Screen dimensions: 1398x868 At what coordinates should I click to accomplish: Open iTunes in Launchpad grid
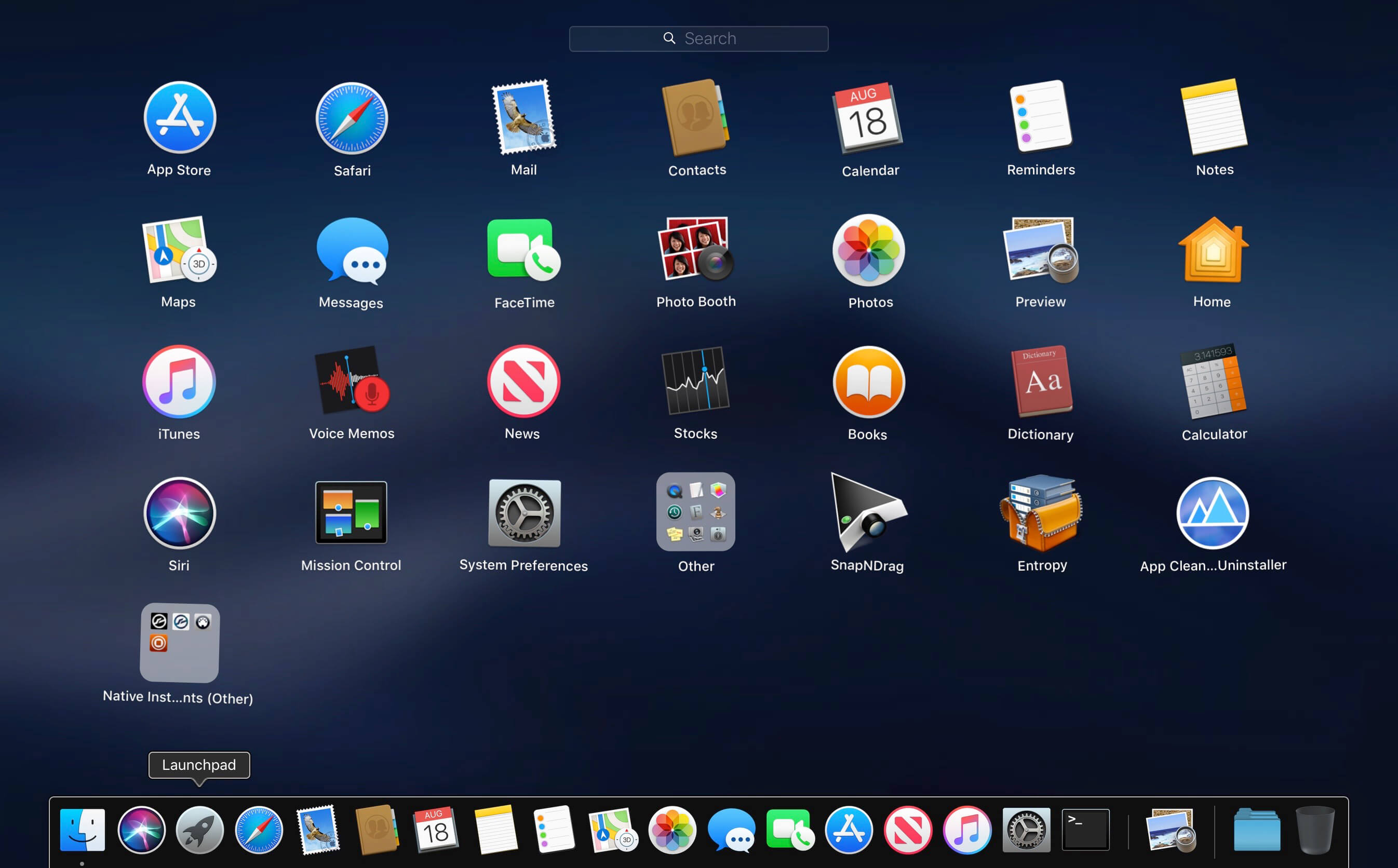click(179, 381)
